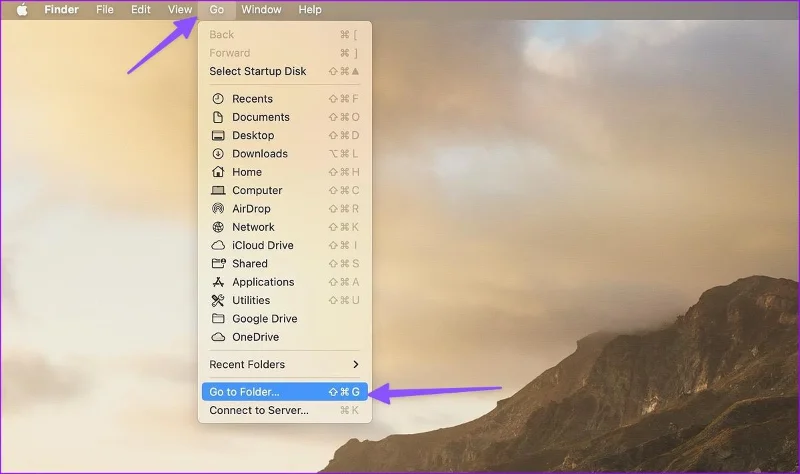Select the Documents label

click(x=261, y=117)
